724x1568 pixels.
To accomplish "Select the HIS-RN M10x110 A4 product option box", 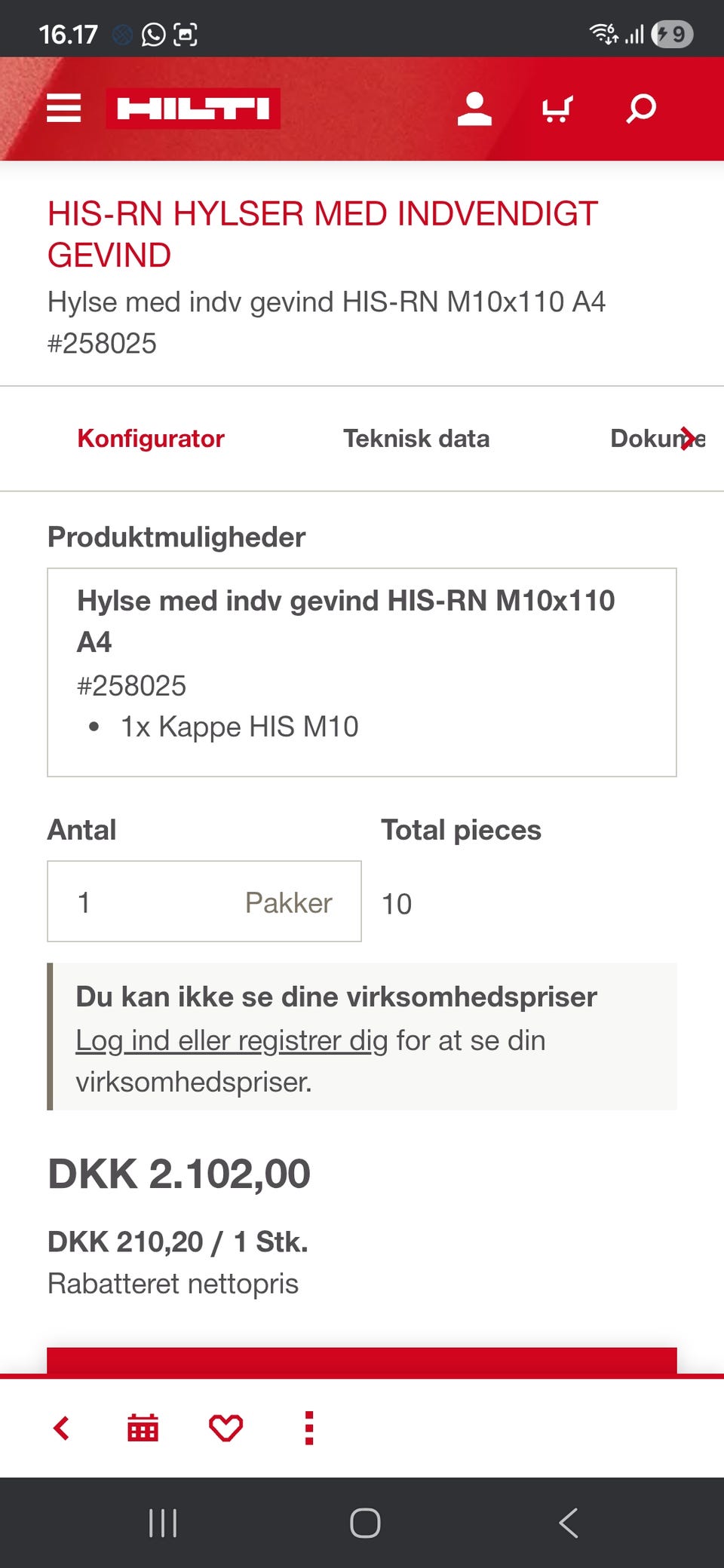I will [362, 672].
